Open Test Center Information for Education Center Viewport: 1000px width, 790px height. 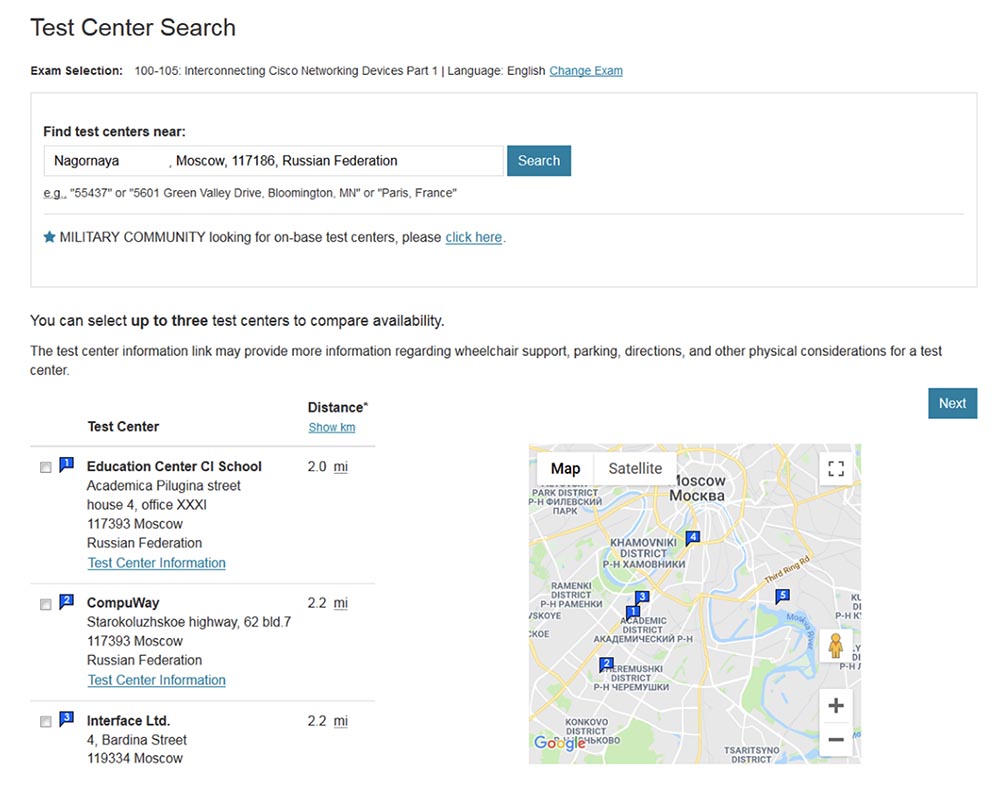(157, 563)
